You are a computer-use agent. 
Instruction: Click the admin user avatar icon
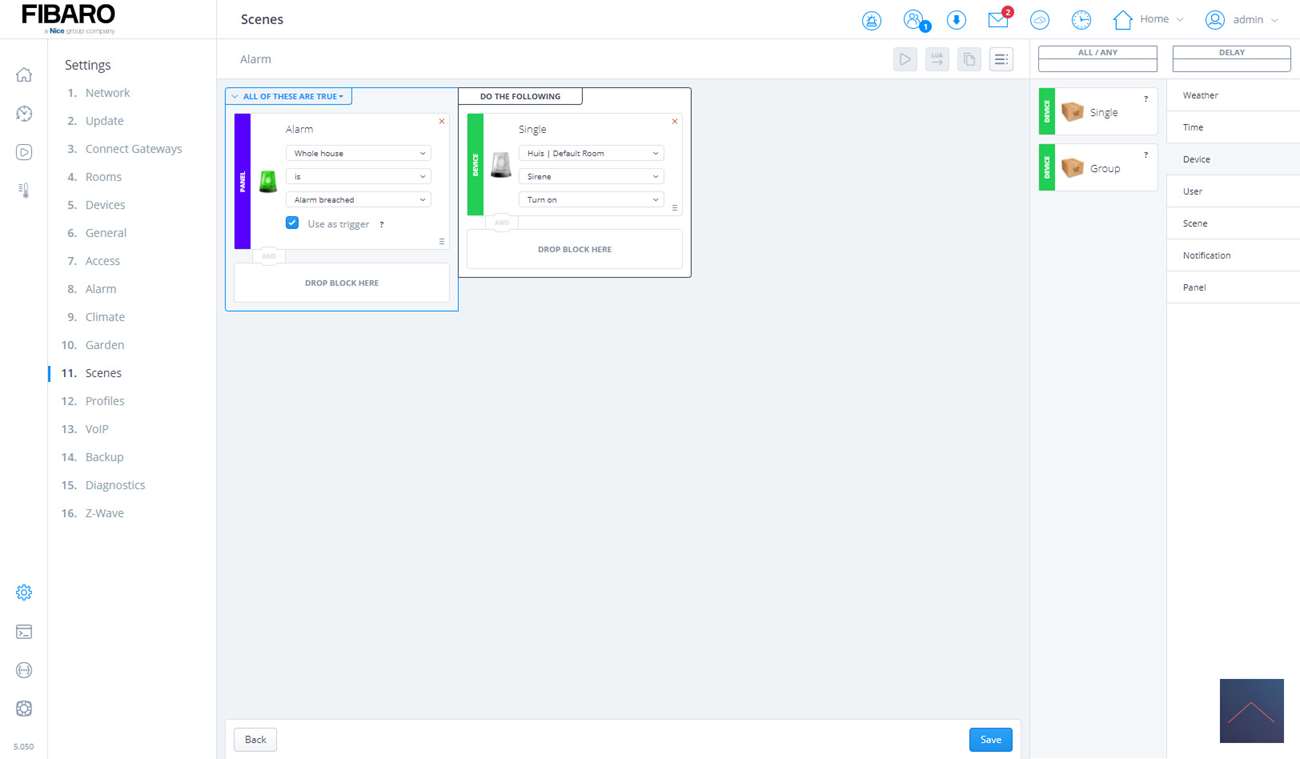(x=1215, y=20)
